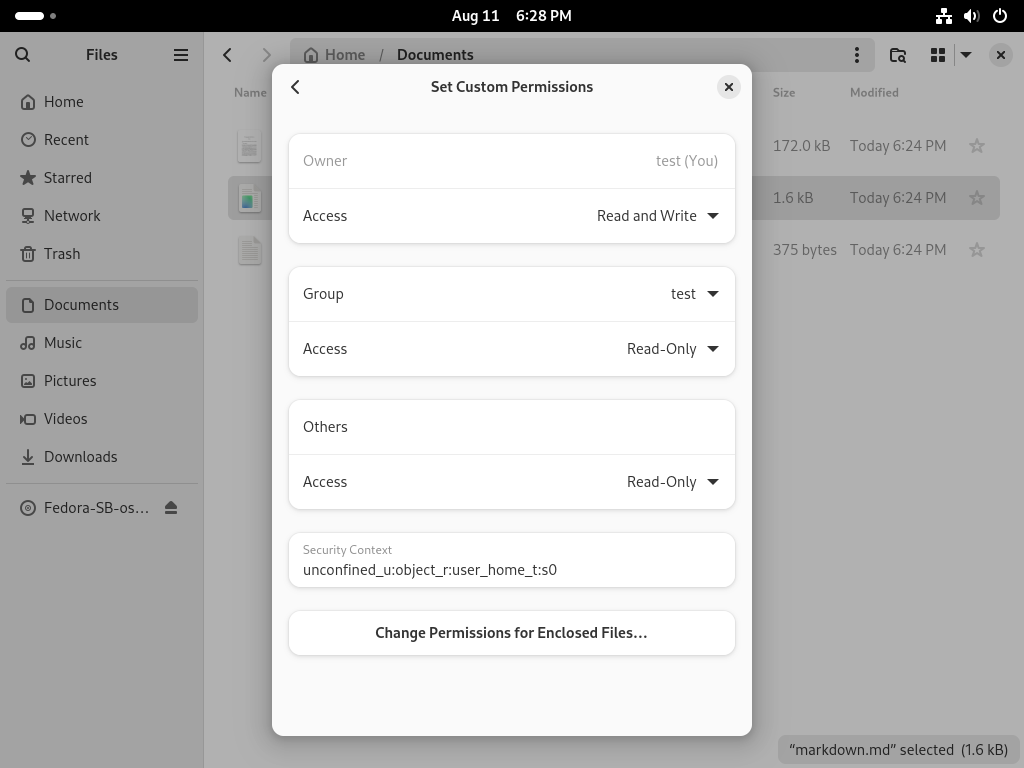Star the 375 bytes file
Viewport: 1024px width, 768px height.
click(977, 250)
